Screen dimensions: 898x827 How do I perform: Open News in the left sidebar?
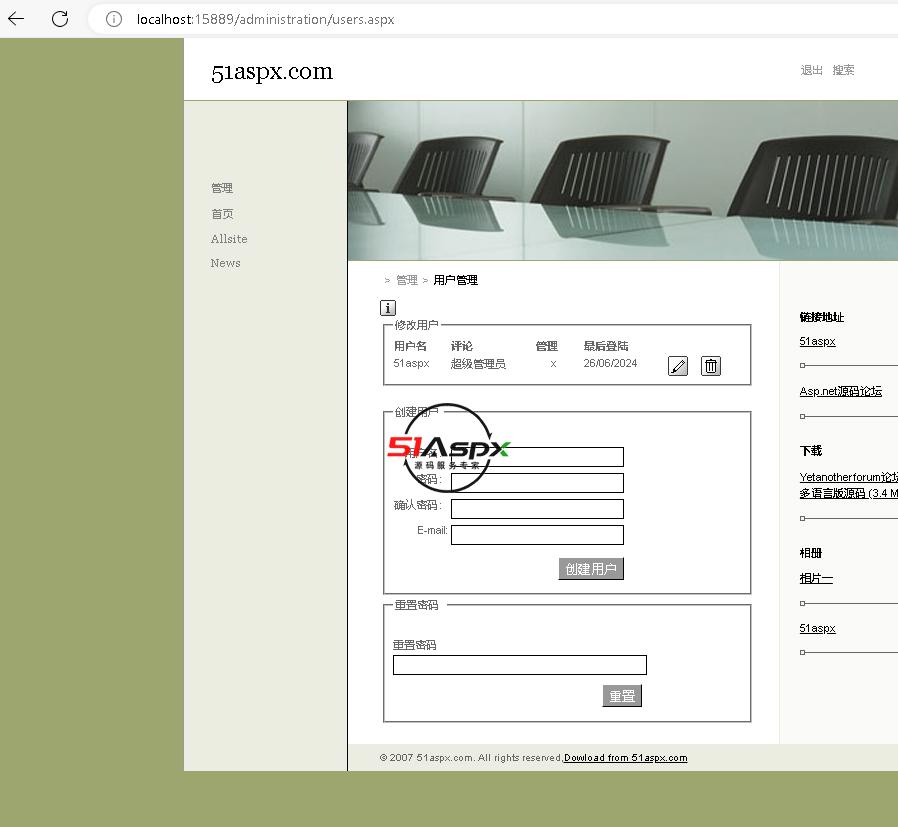click(226, 263)
